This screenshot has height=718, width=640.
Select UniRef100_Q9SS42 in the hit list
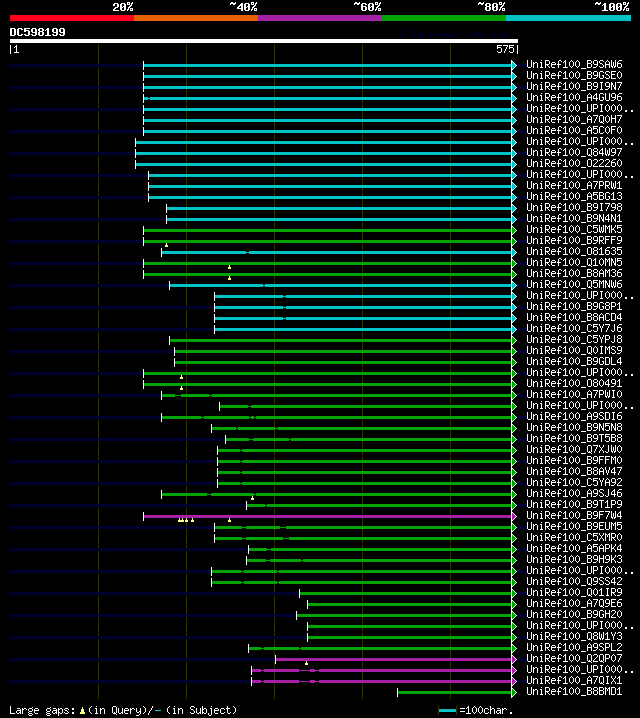[x=574, y=581]
